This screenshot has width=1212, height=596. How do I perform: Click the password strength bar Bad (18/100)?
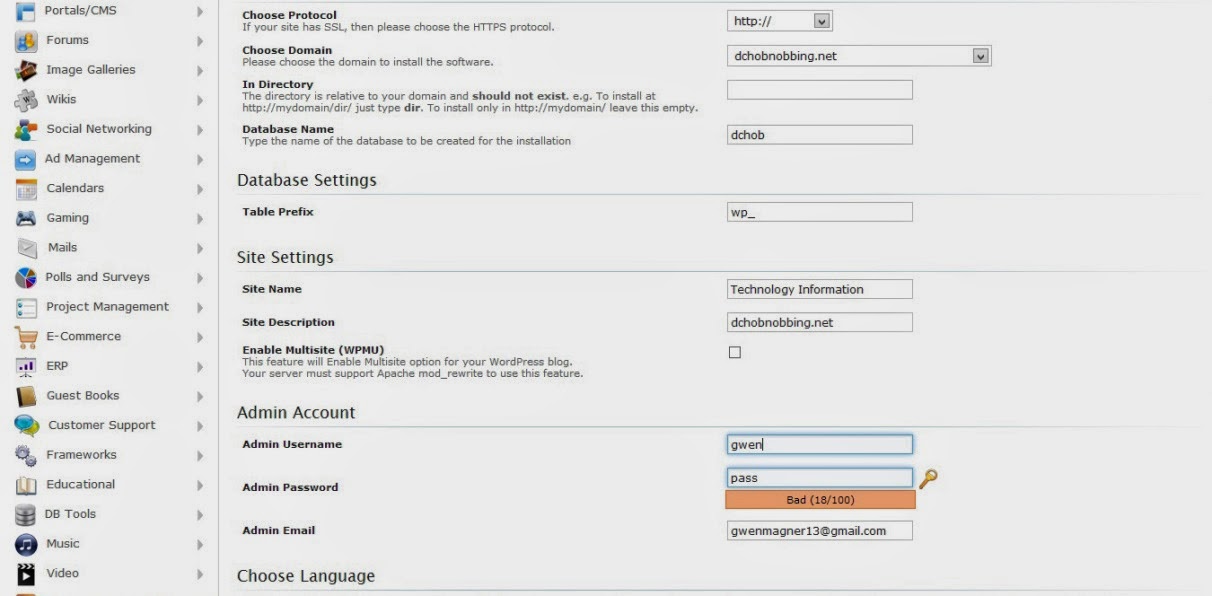[820, 500]
